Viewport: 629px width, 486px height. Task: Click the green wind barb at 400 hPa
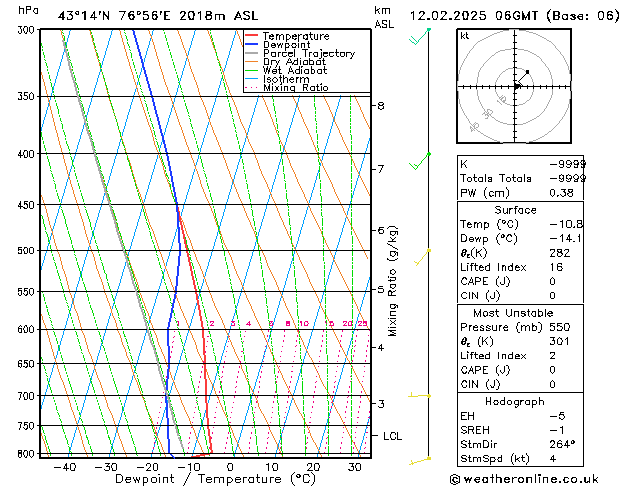[x=421, y=160]
